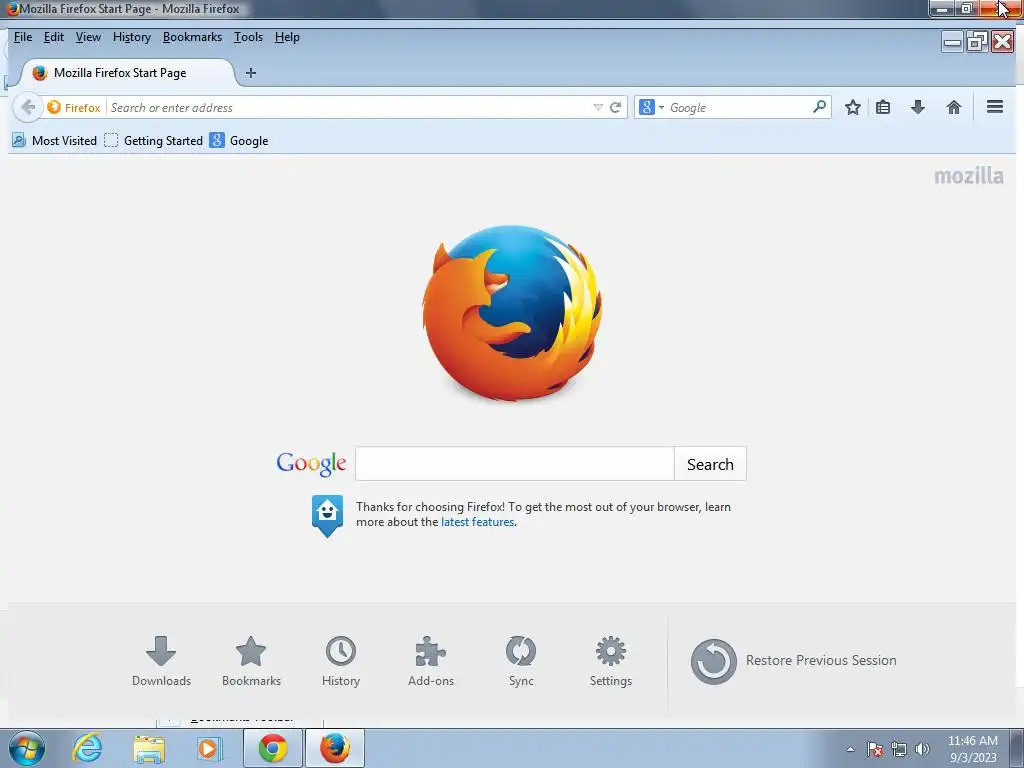Click the snippet house mascot icon
1024x768 pixels.
pyautogui.click(x=327, y=515)
